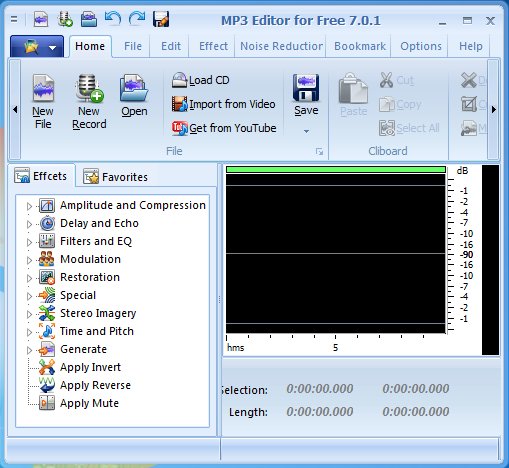Click the Time and Pitch note icon
The width and height of the screenshot is (509, 468).
coord(47,331)
